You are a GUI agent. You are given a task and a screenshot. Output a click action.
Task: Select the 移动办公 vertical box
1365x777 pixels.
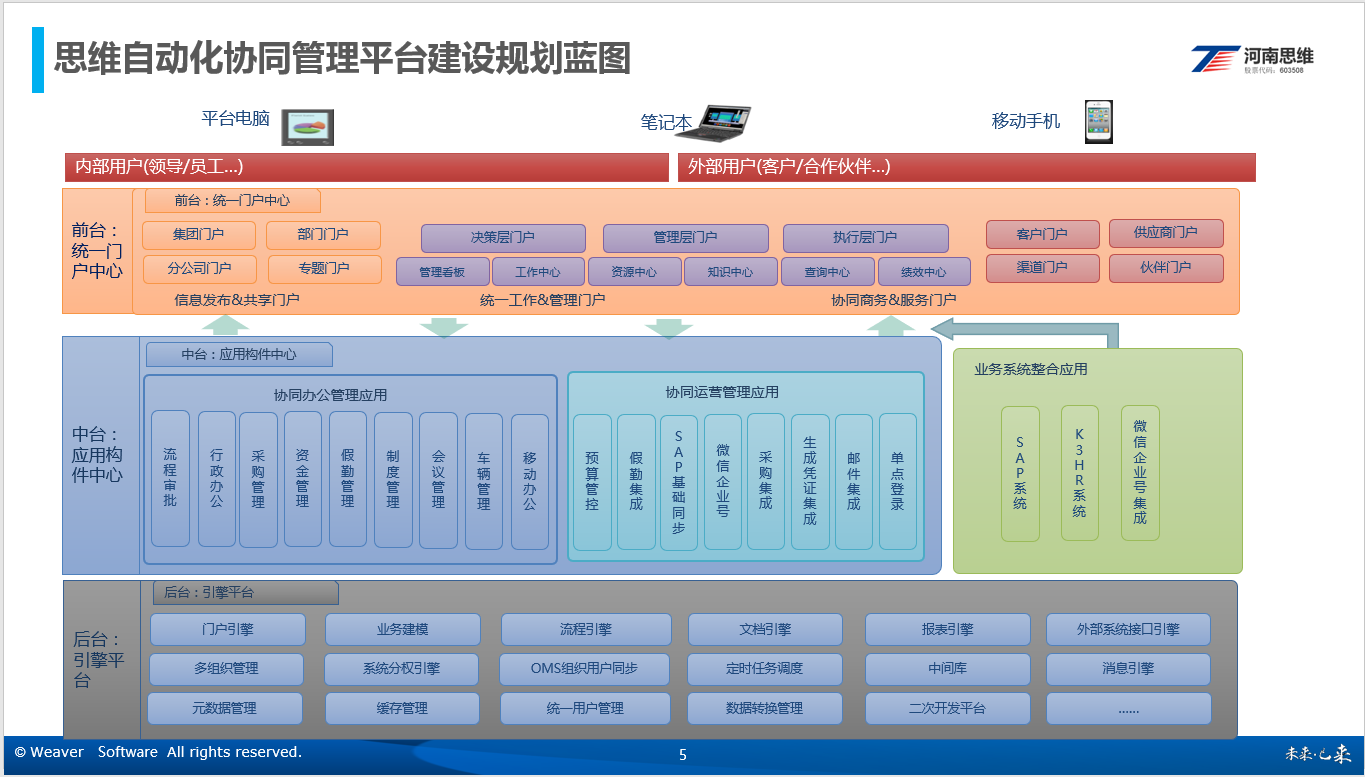coord(530,482)
